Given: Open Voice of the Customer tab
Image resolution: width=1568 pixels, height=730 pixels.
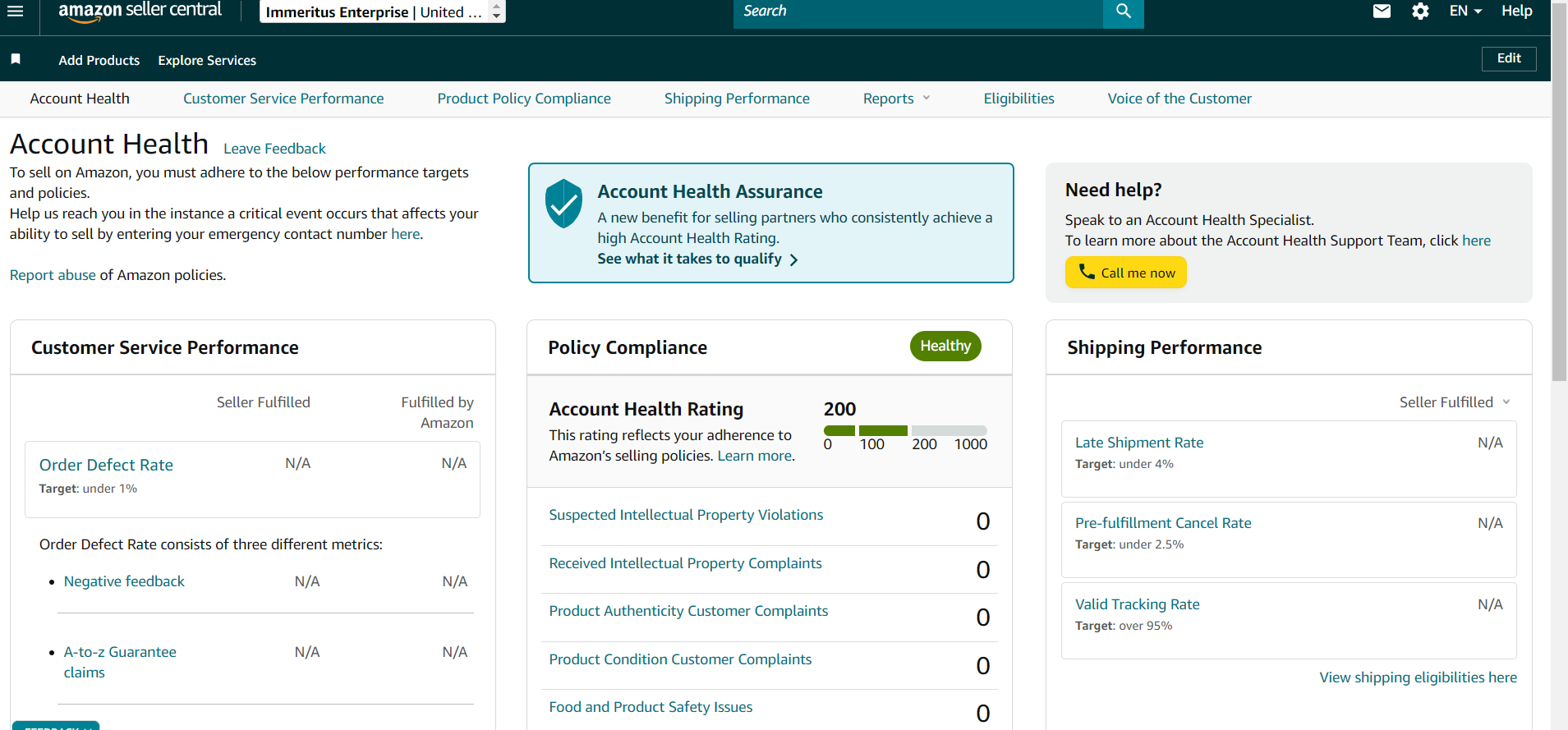Looking at the screenshot, I should coord(1179,99).
